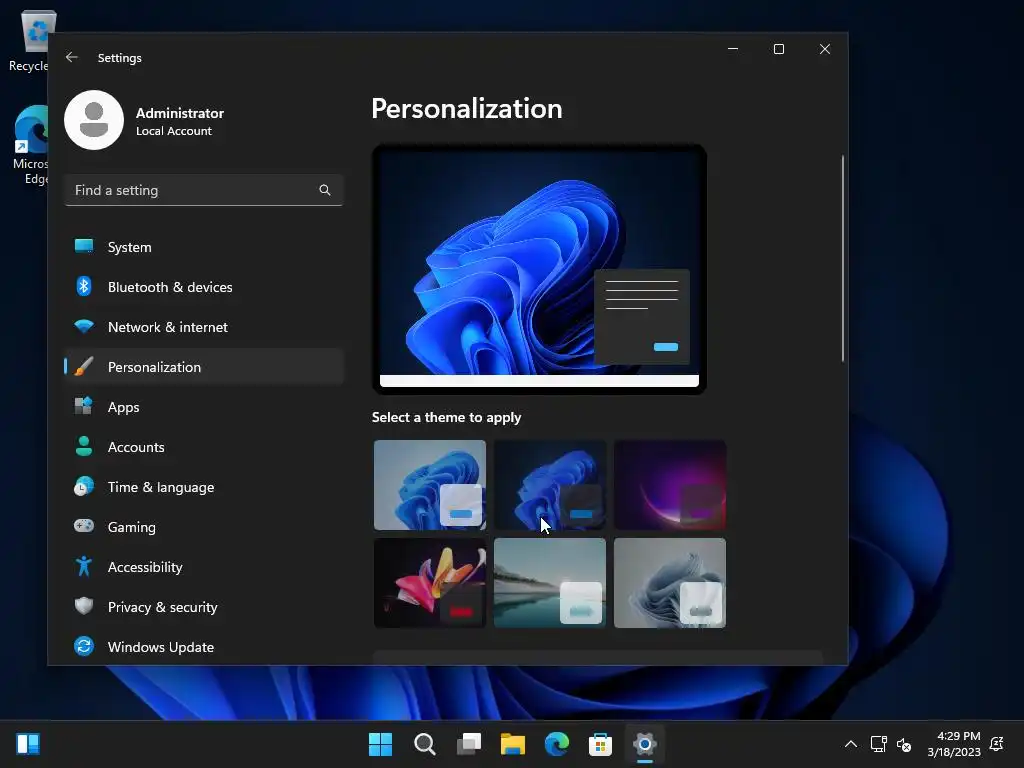Click the Privacy & security shield icon

click(x=84, y=606)
